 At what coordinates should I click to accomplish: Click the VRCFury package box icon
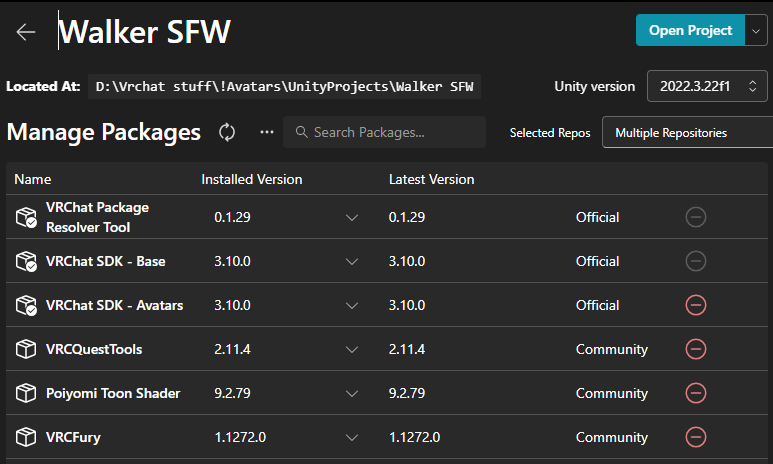[x=26, y=437]
